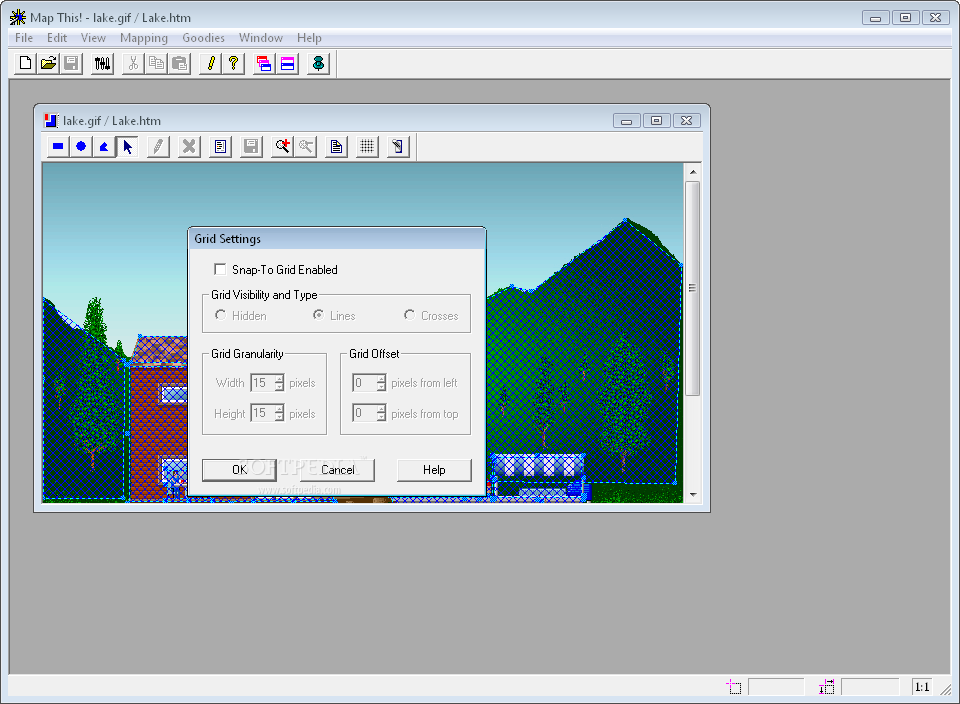This screenshot has height=704, width=960.
Task: Click the pixels from left offset field
Action: pos(364,383)
